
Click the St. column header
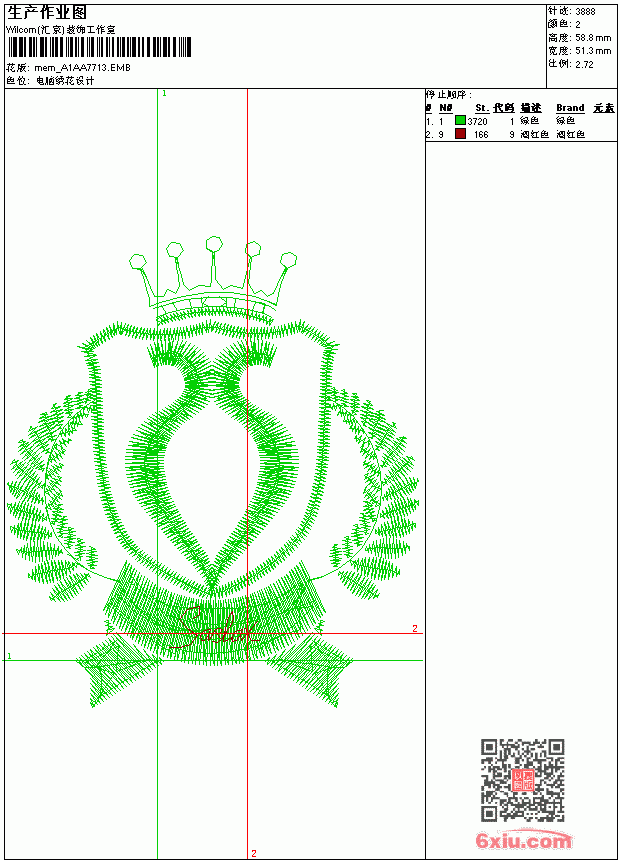point(481,108)
